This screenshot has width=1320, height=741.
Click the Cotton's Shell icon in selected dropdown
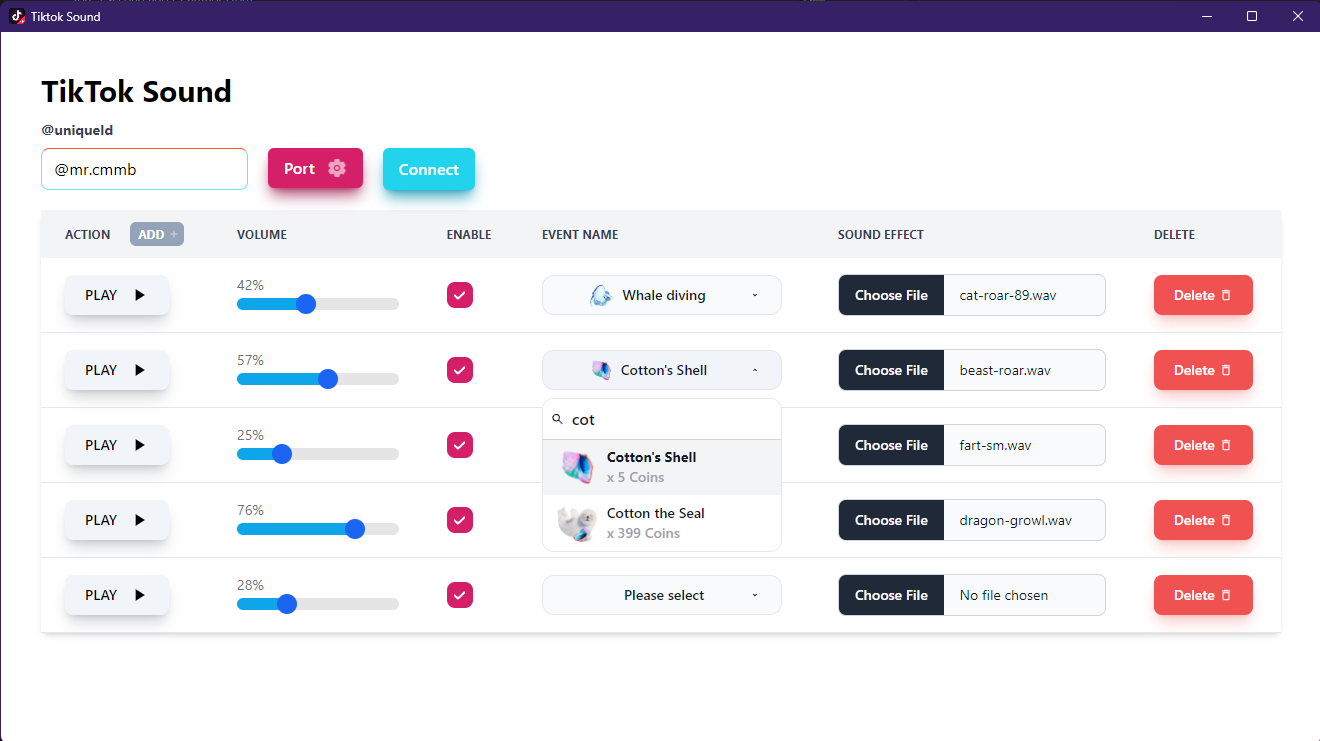[601, 370]
